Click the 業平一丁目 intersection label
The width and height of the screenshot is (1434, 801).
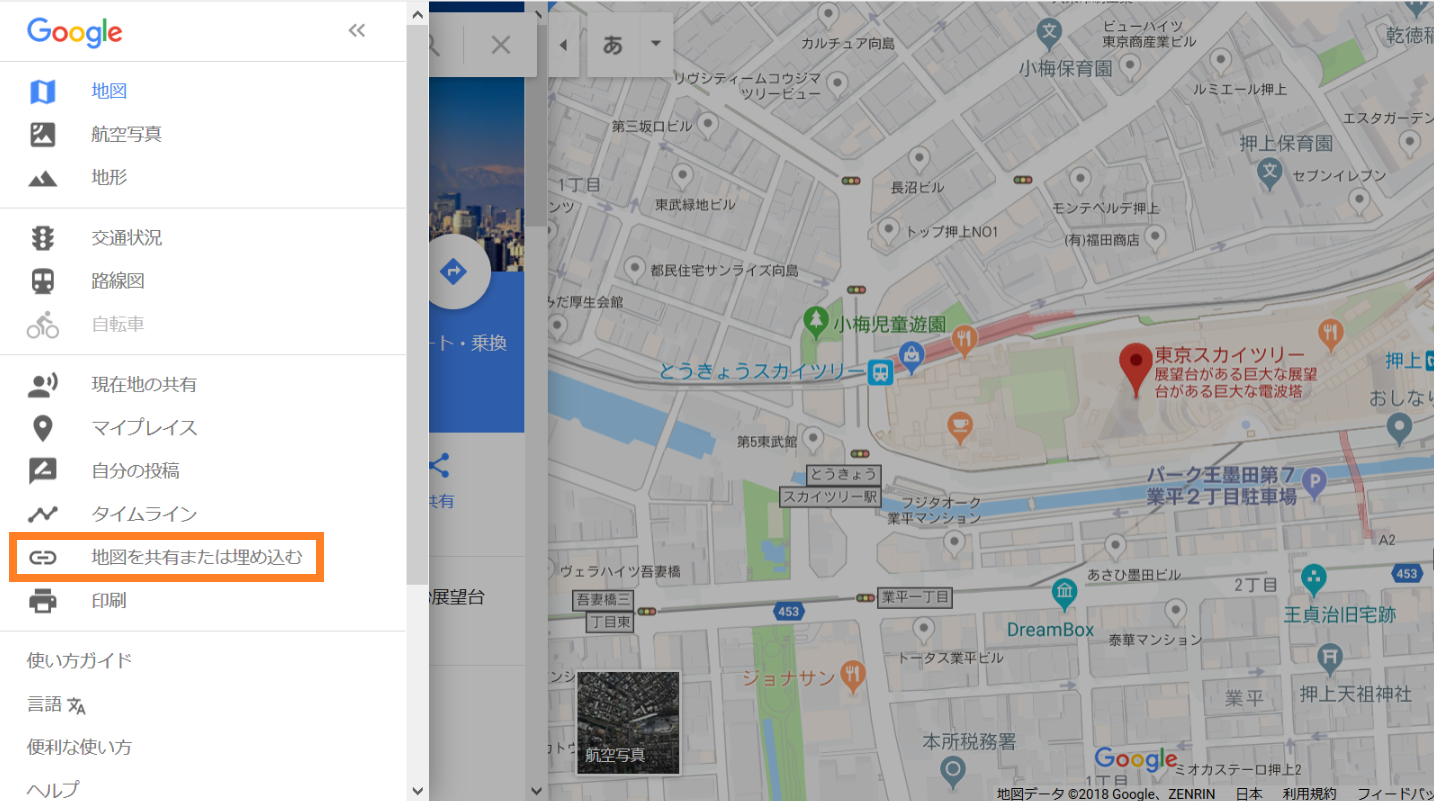pos(915,597)
